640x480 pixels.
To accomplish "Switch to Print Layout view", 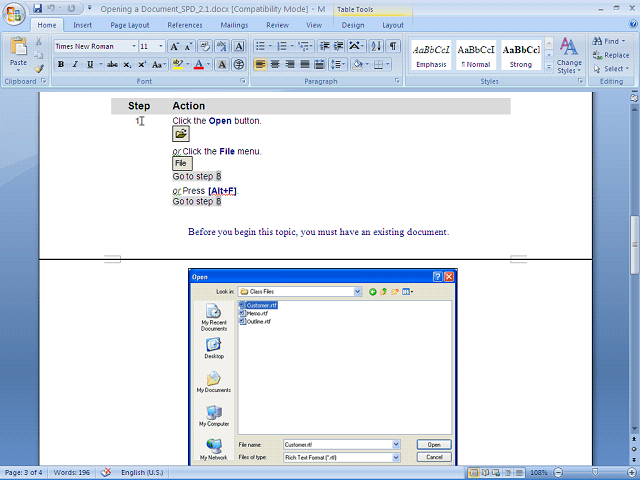I will click(473, 473).
